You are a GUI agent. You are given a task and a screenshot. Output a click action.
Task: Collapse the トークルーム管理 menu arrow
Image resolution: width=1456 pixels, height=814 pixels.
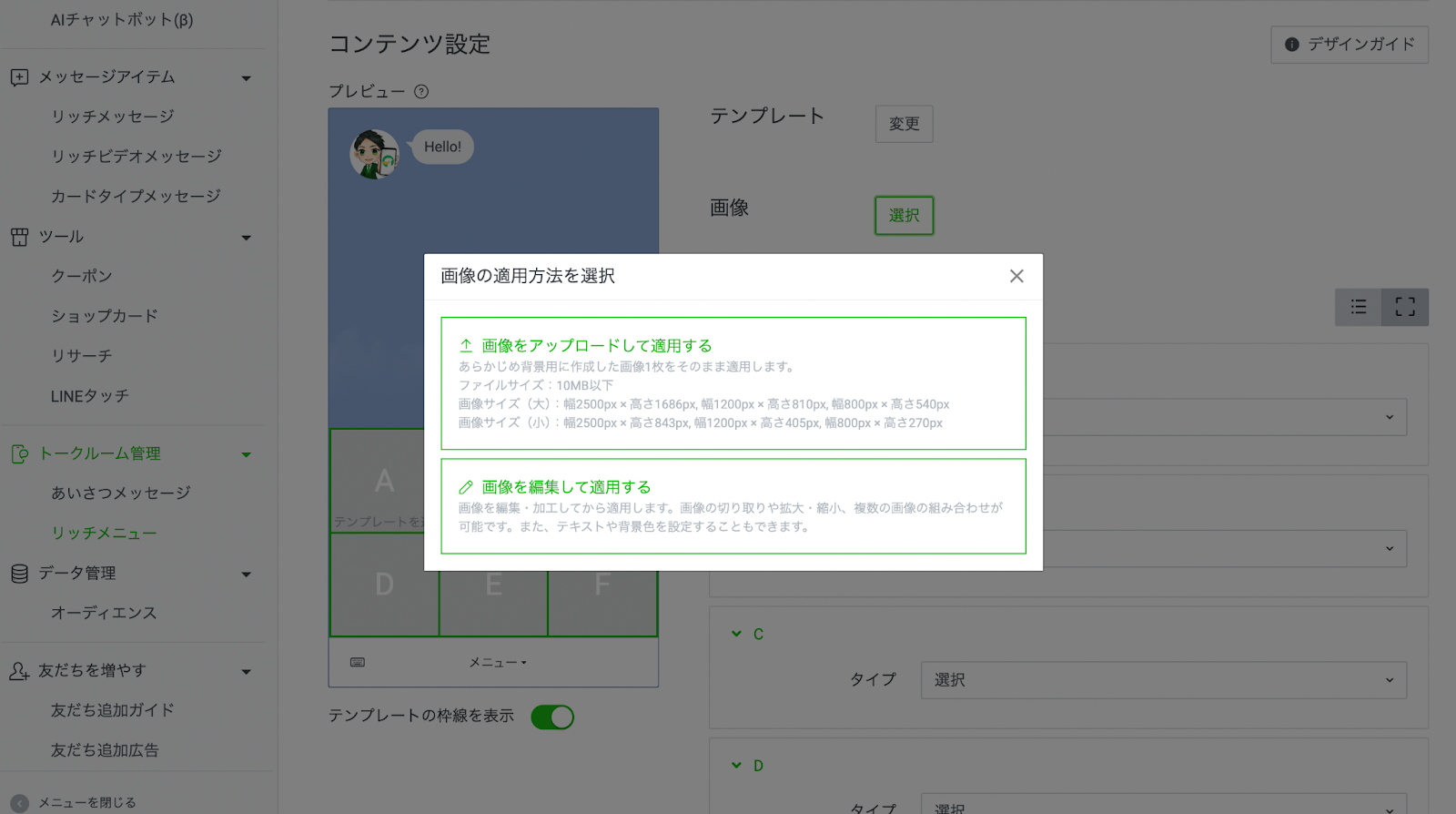click(x=246, y=454)
